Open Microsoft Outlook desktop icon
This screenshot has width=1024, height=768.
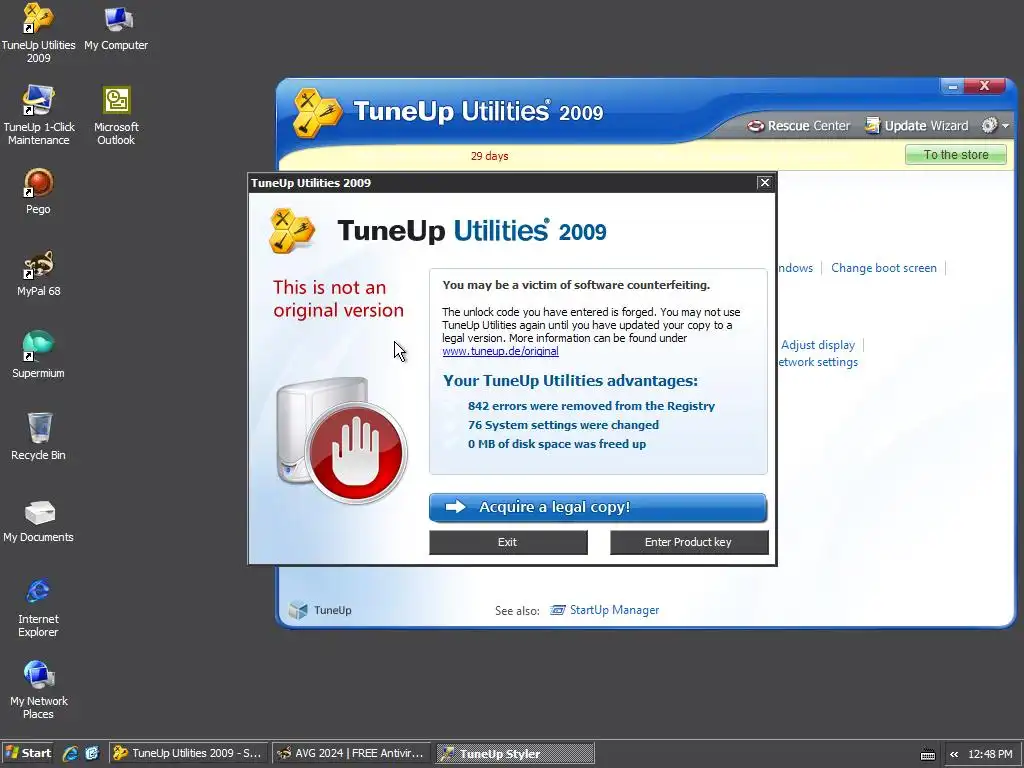click(x=116, y=115)
